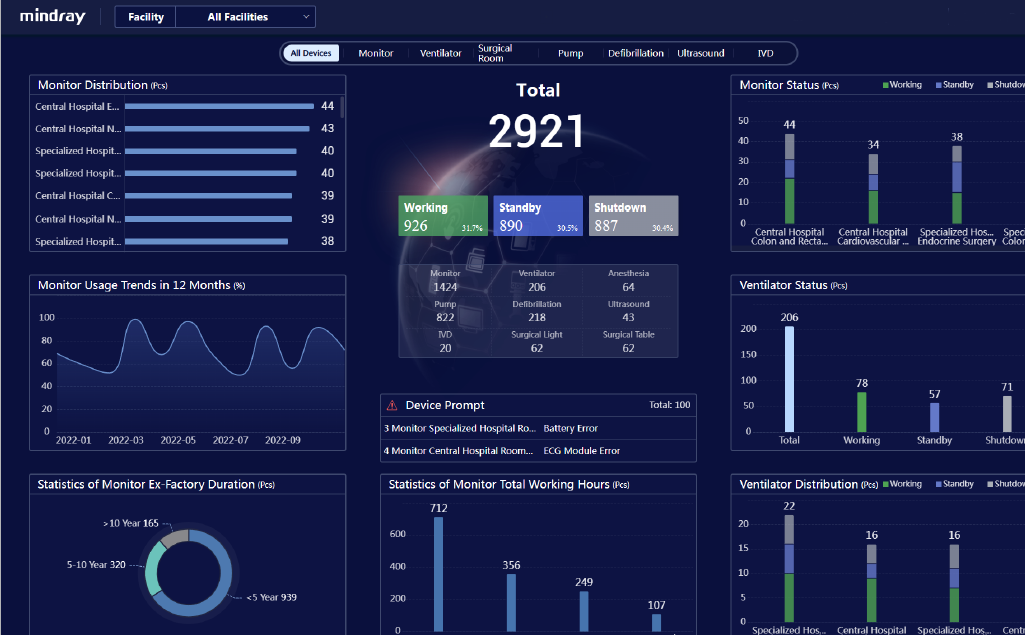Screen dimensions: 1025x635
Task: Select the green Working status card
Action: (442, 215)
